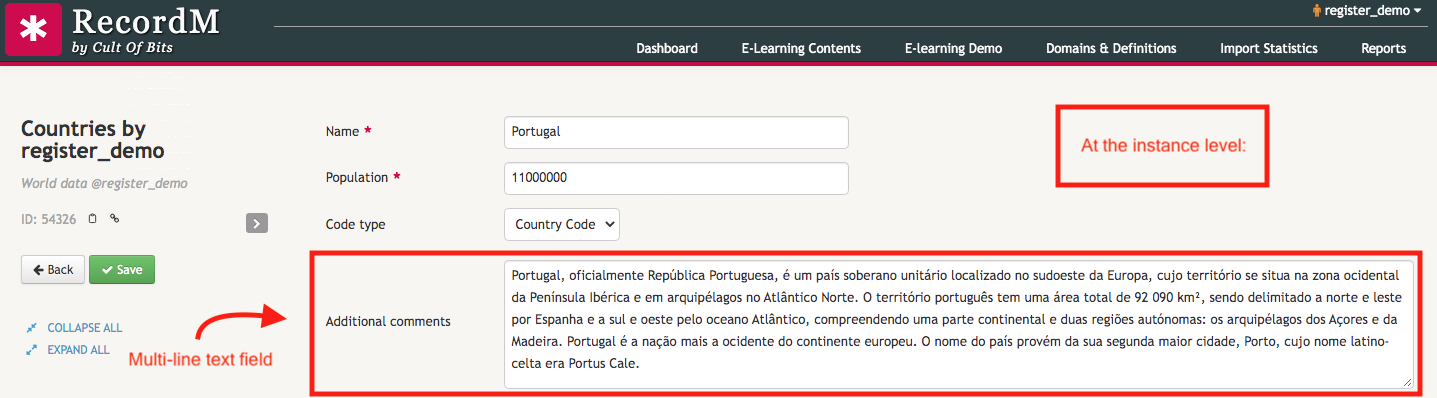The width and height of the screenshot is (1437, 398).
Task: Click the collapse arrows icon beside COLLAPSE ALL
Action: click(x=32, y=328)
